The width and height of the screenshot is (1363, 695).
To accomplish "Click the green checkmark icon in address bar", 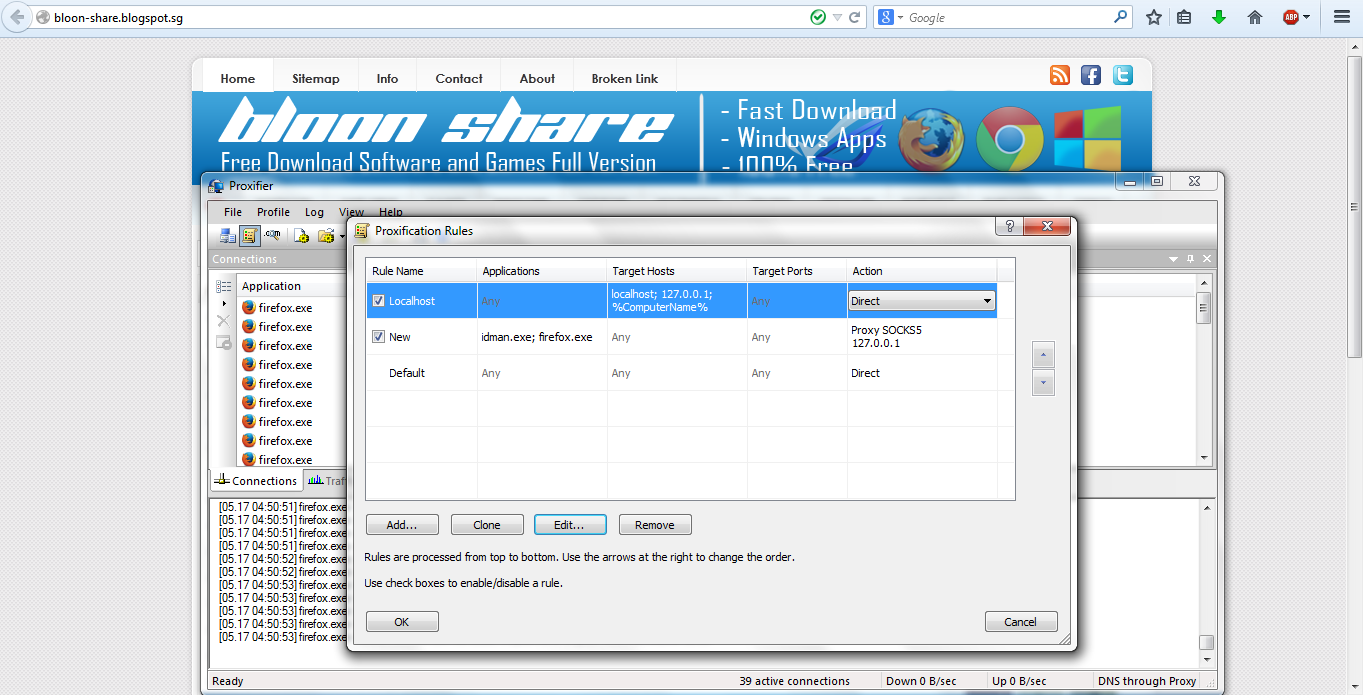I will point(818,17).
